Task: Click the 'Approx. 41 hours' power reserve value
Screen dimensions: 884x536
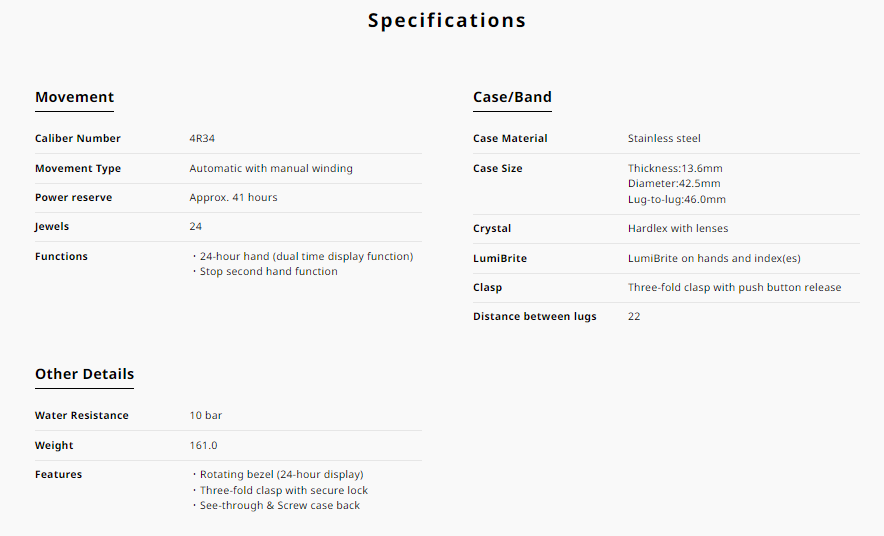Action: pos(233,198)
